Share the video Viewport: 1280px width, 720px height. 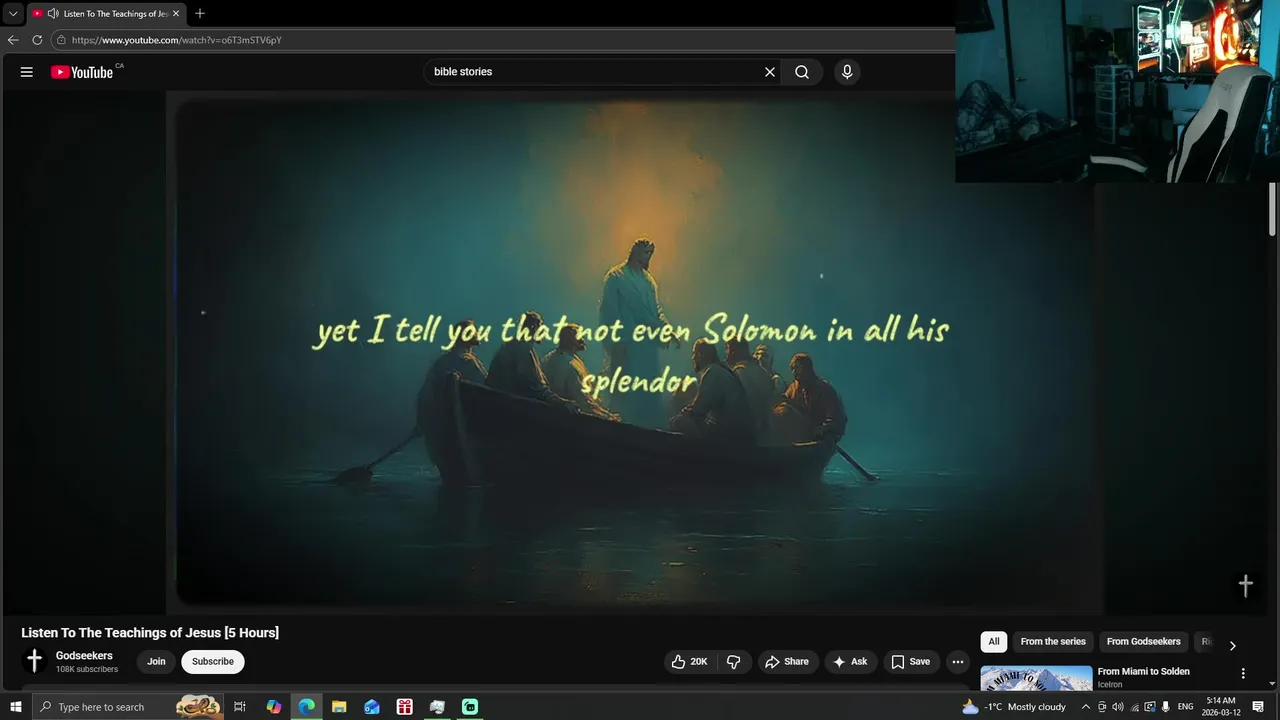pyautogui.click(x=787, y=662)
